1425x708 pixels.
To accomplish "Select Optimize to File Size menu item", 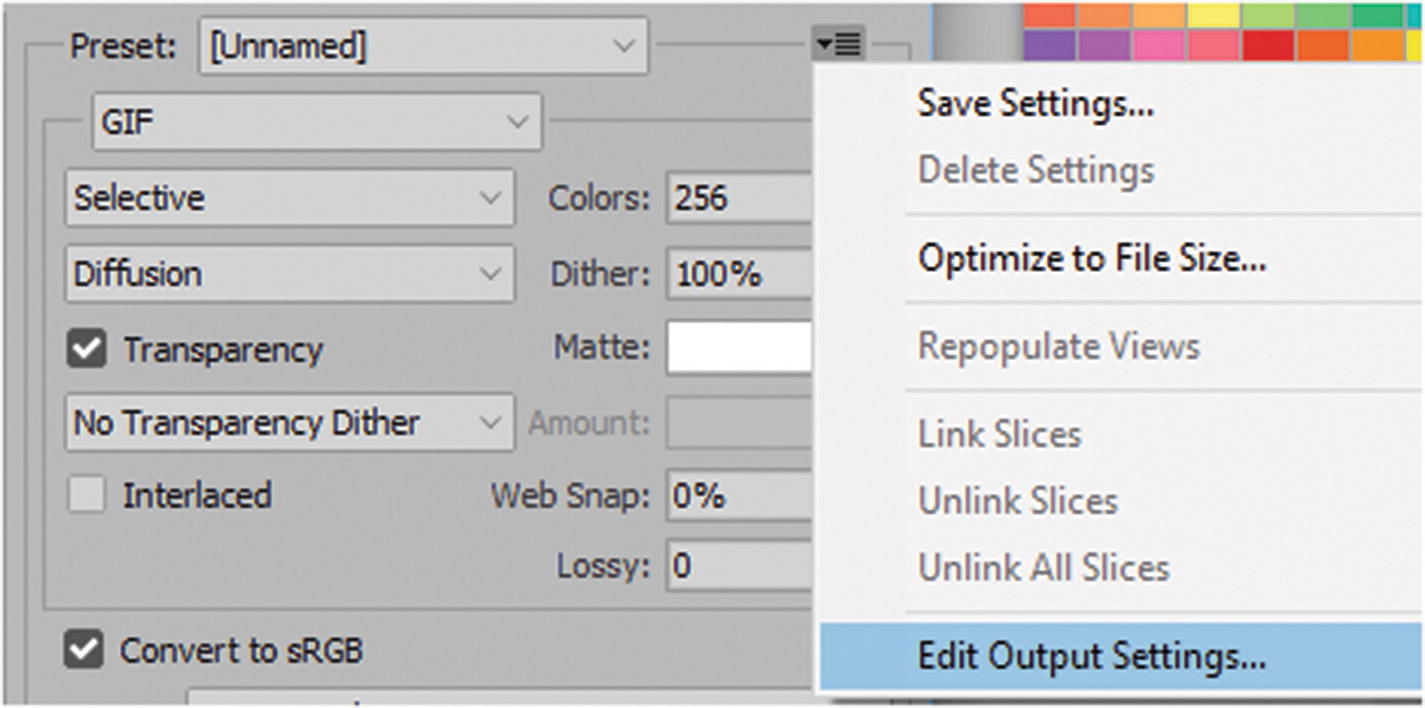I will [x=1092, y=260].
